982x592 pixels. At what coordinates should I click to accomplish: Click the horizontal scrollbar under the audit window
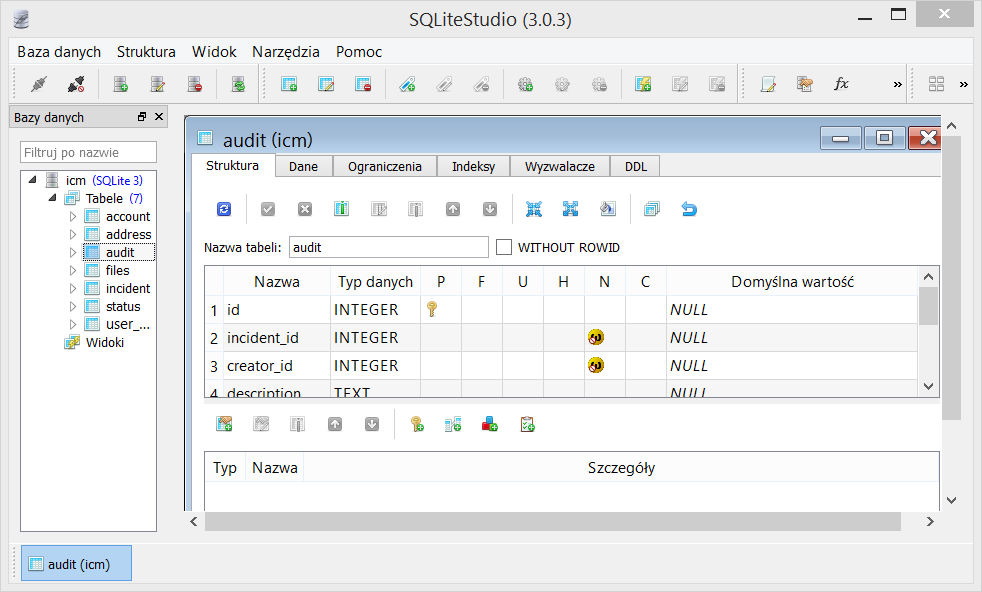coord(552,521)
